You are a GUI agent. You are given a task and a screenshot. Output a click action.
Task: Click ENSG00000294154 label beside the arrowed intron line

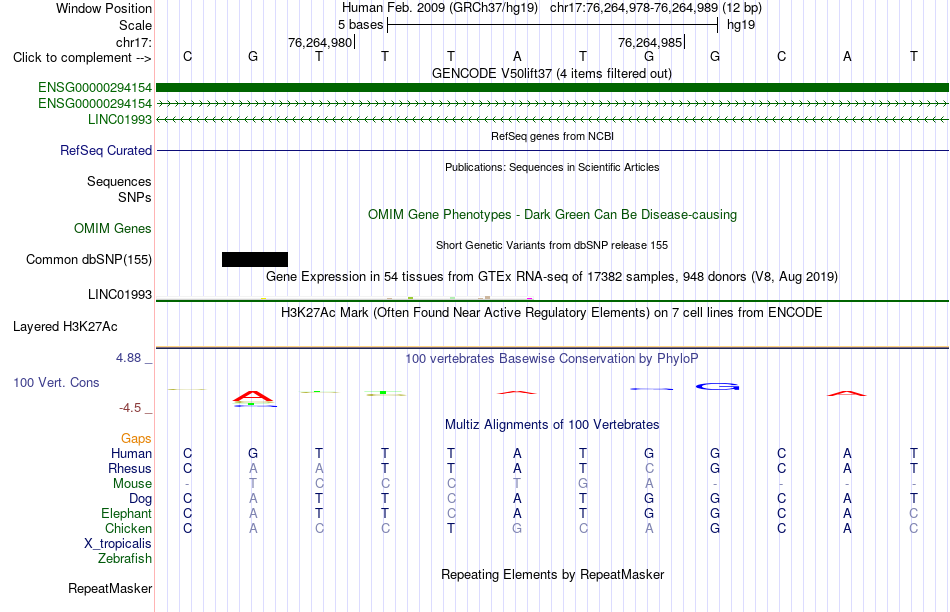tap(95, 104)
